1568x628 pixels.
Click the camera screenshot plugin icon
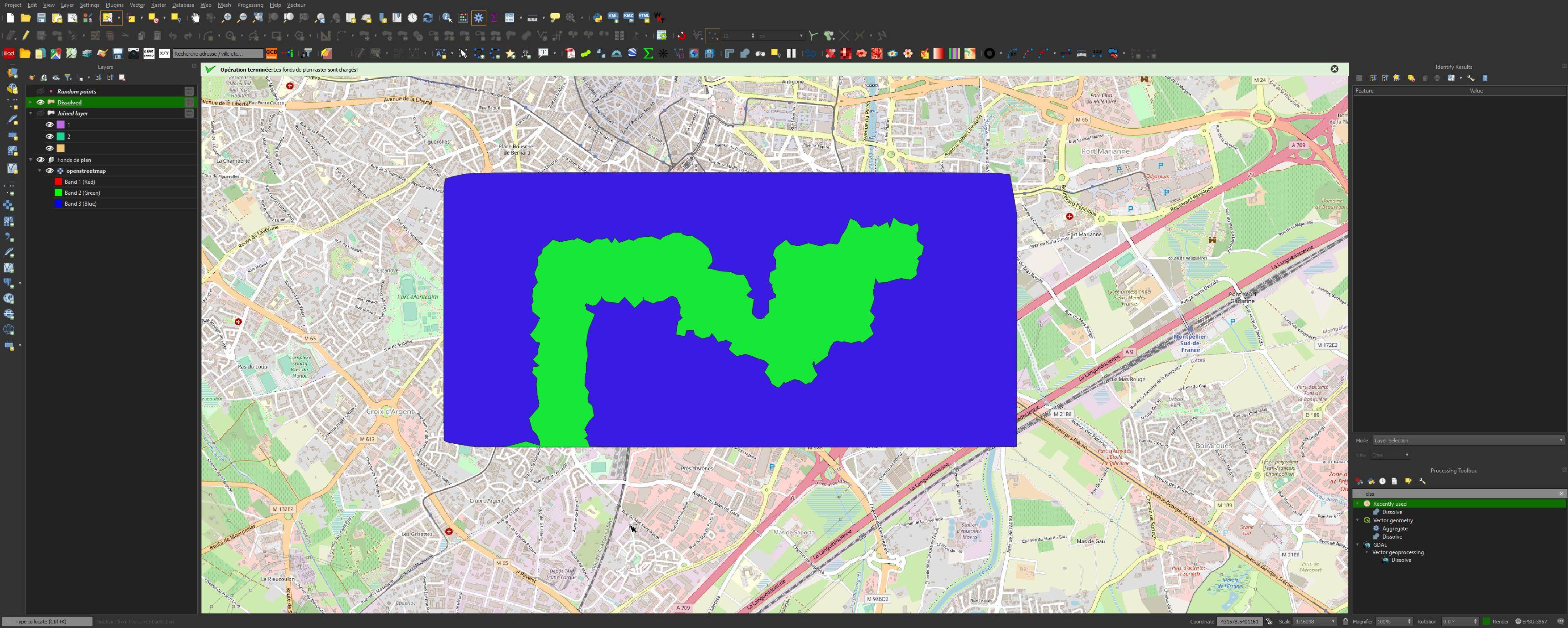133,54
